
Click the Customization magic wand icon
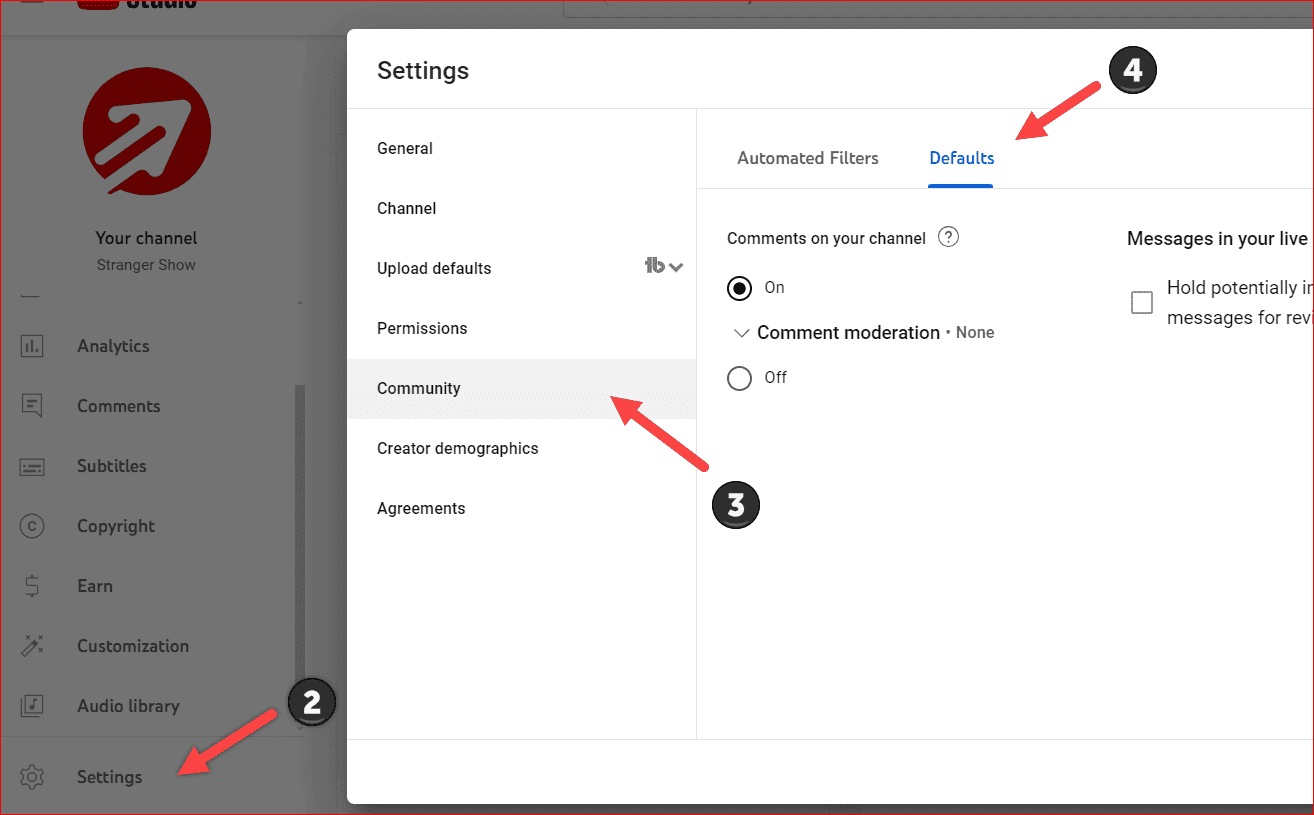point(32,646)
